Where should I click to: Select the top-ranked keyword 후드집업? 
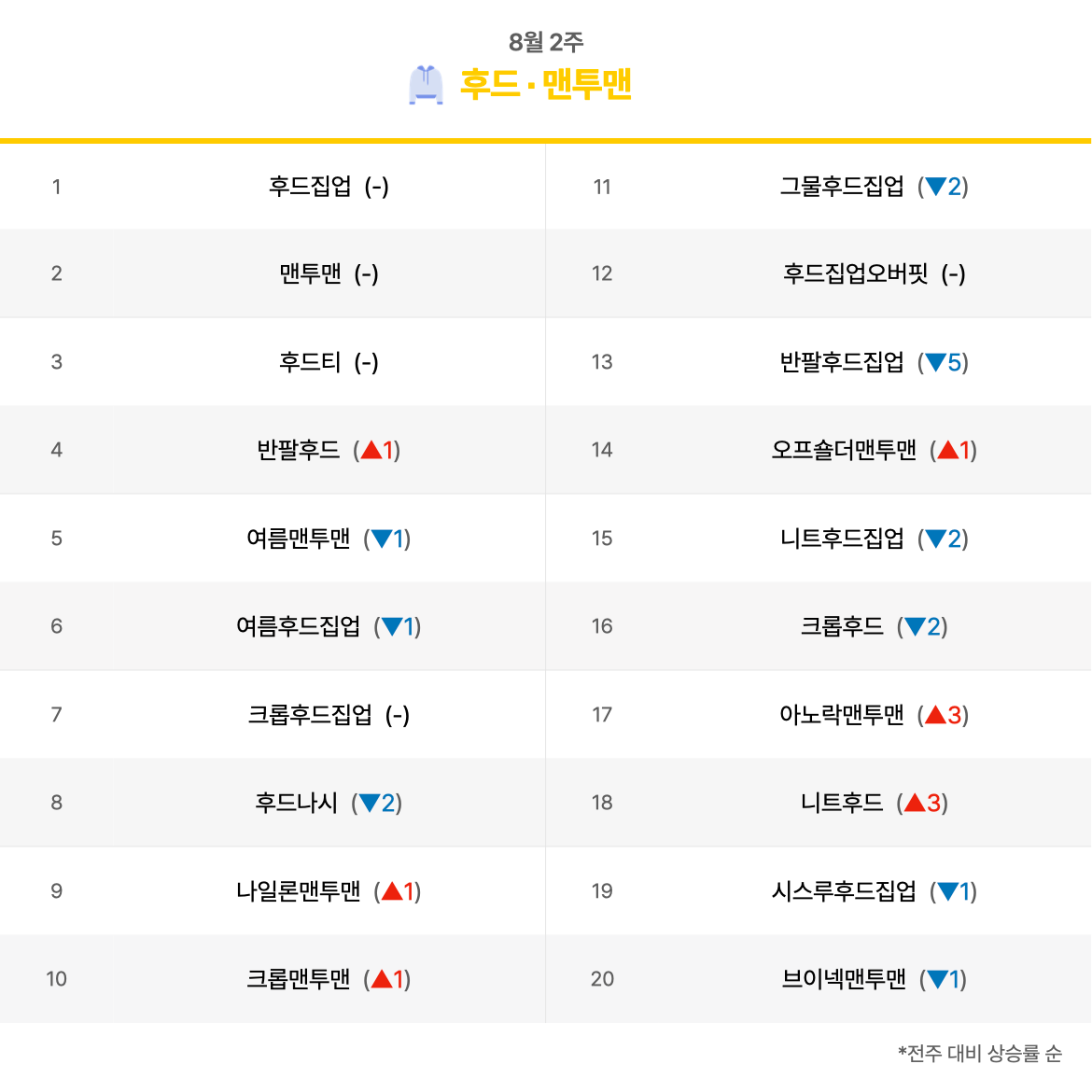click(x=310, y=186)
